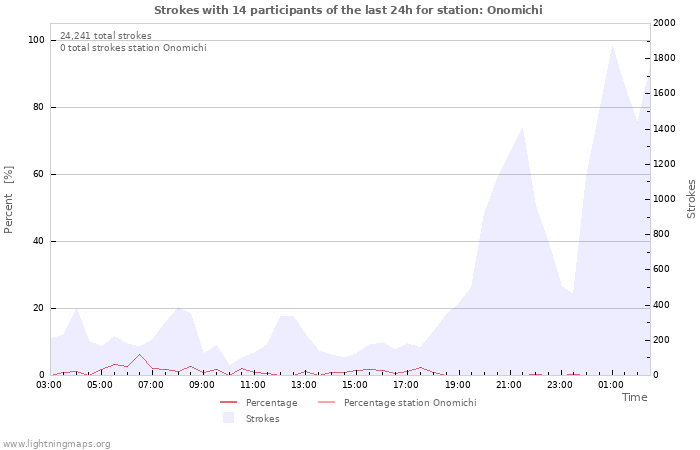This screenshot has height=450, width=700.
Task: Click the www.lightningmaps.org footer text
Action: point(56,444)
